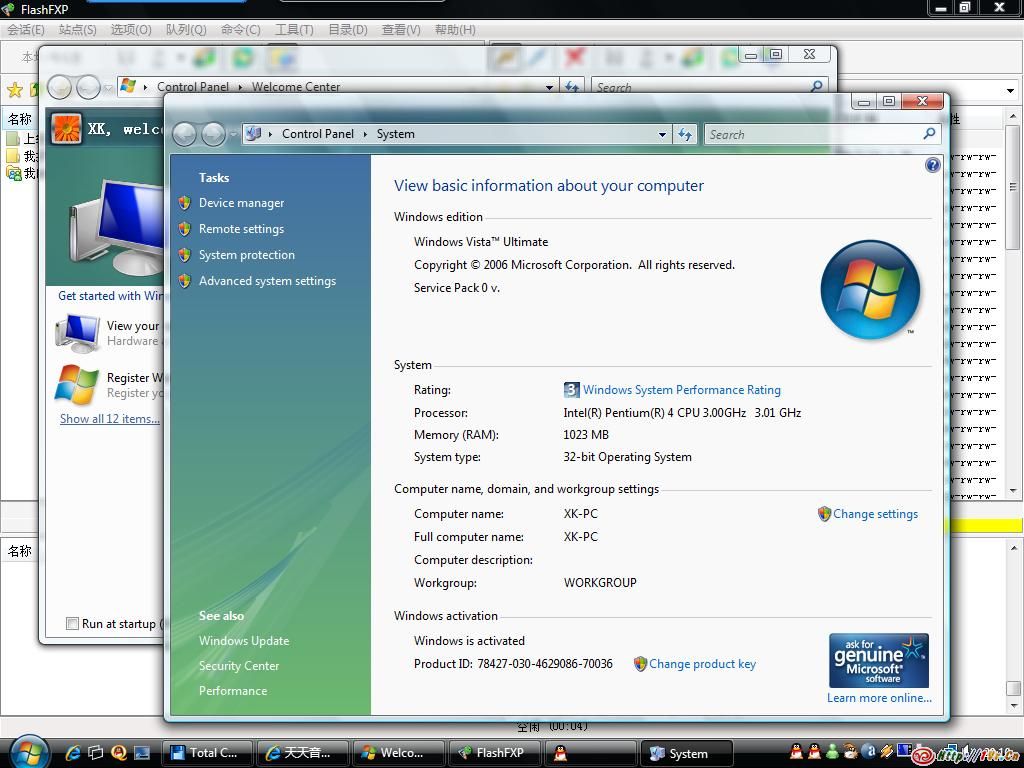
Task: Toggle the Run at startup checkbox
Action: tap(72, 624)
